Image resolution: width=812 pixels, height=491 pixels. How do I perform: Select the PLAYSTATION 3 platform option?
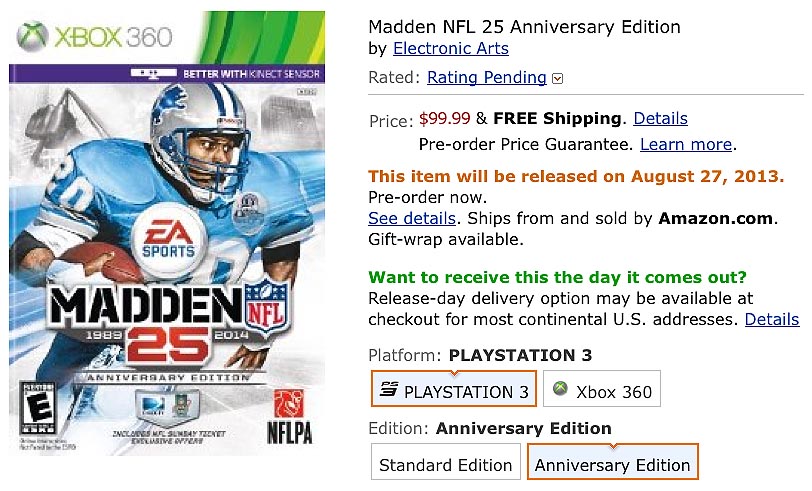pyautogui.click(x=454, y=391)
